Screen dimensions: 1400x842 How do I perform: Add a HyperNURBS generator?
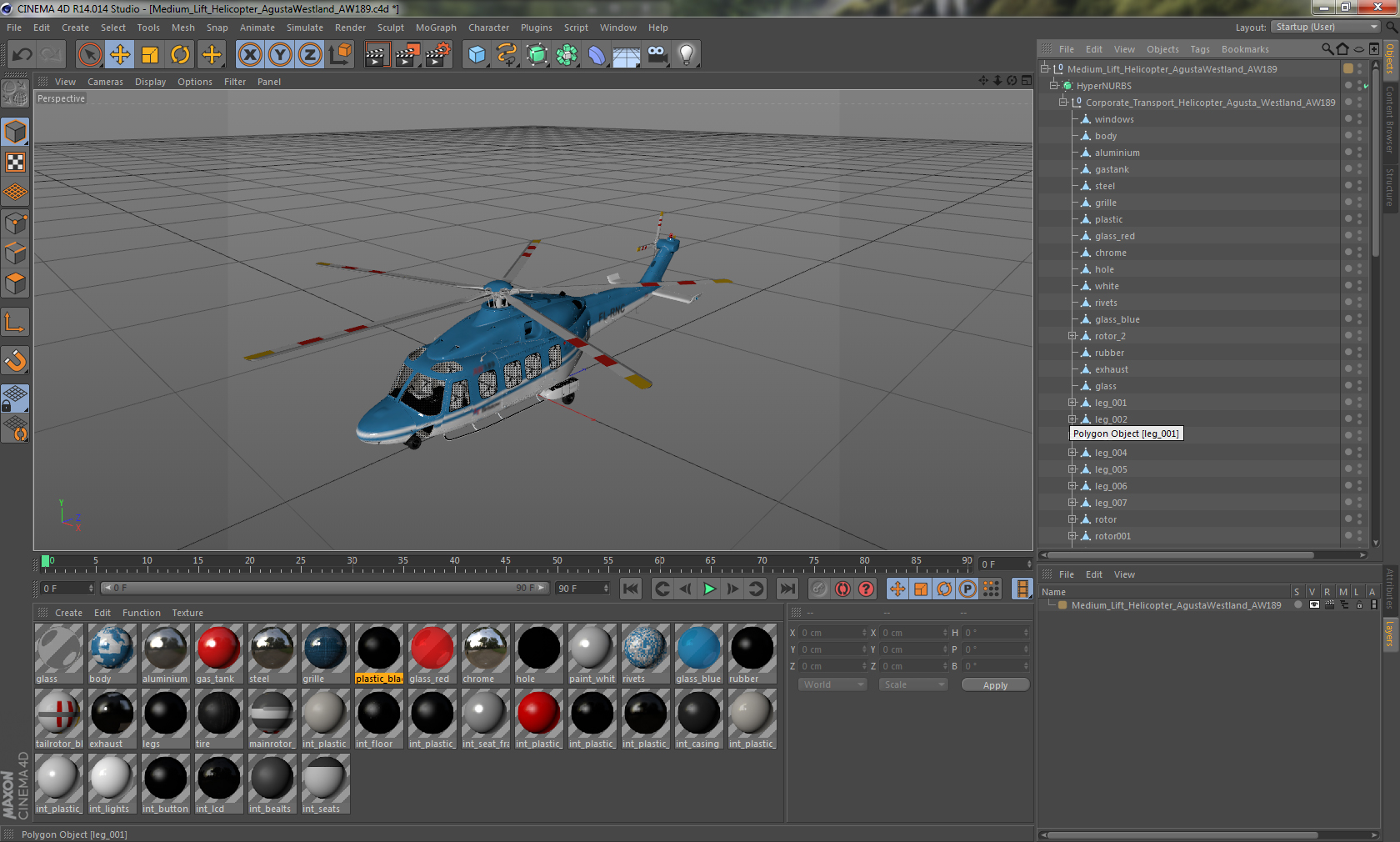pyautogui.click(x=537, y=55)
